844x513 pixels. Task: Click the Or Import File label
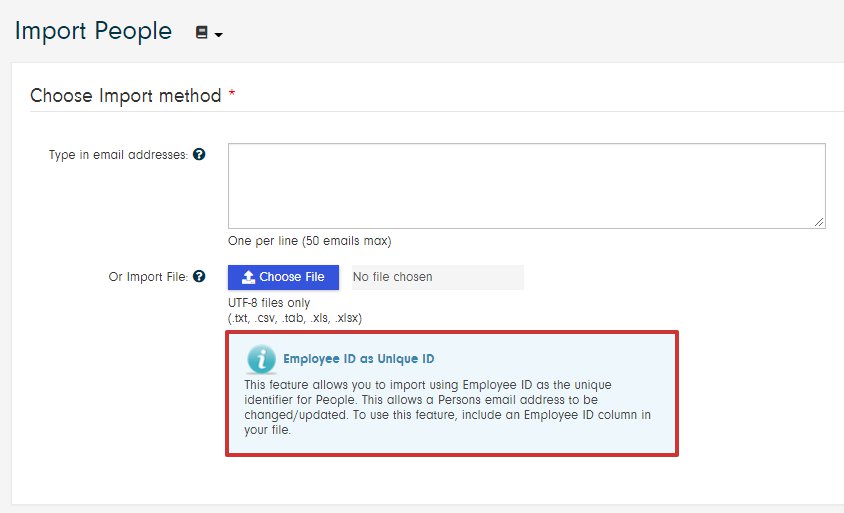click(148, 277)
